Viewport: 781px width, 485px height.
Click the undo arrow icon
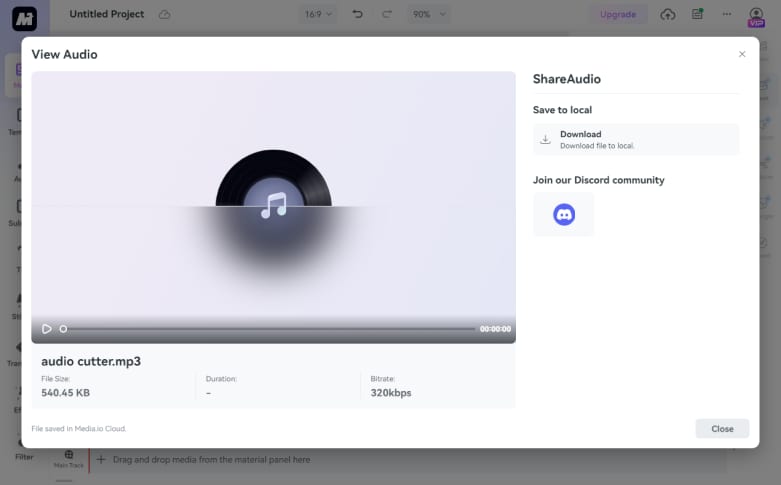[x=358, y=14]
